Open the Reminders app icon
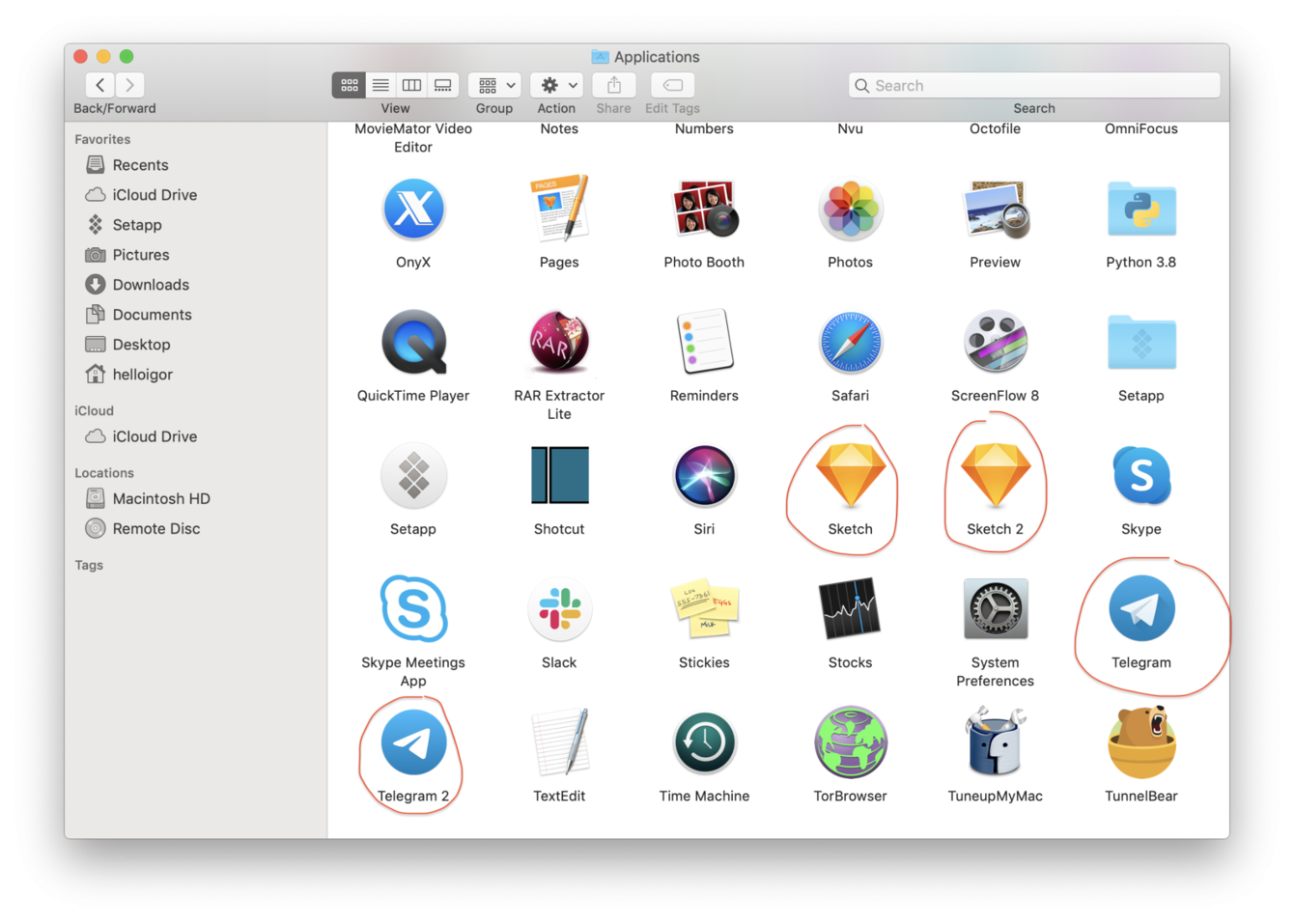 click(x=705, y=342)
